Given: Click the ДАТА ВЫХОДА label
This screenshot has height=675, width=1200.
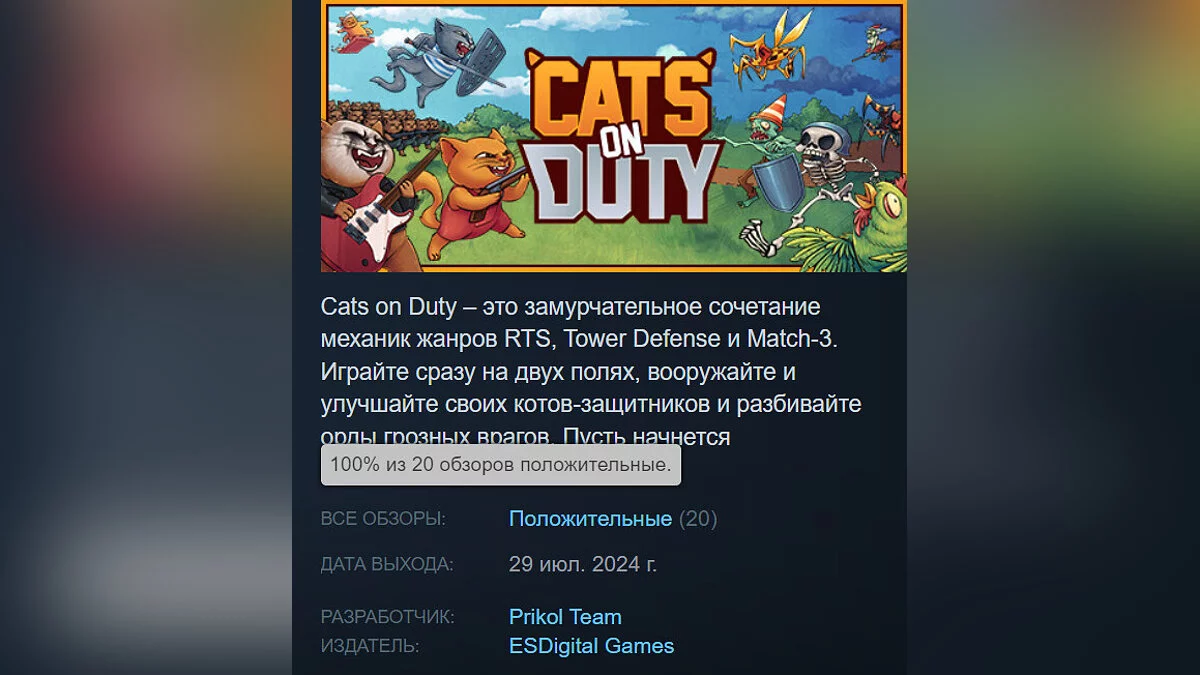Looking at the screenshot, I should tap(387, 564).
